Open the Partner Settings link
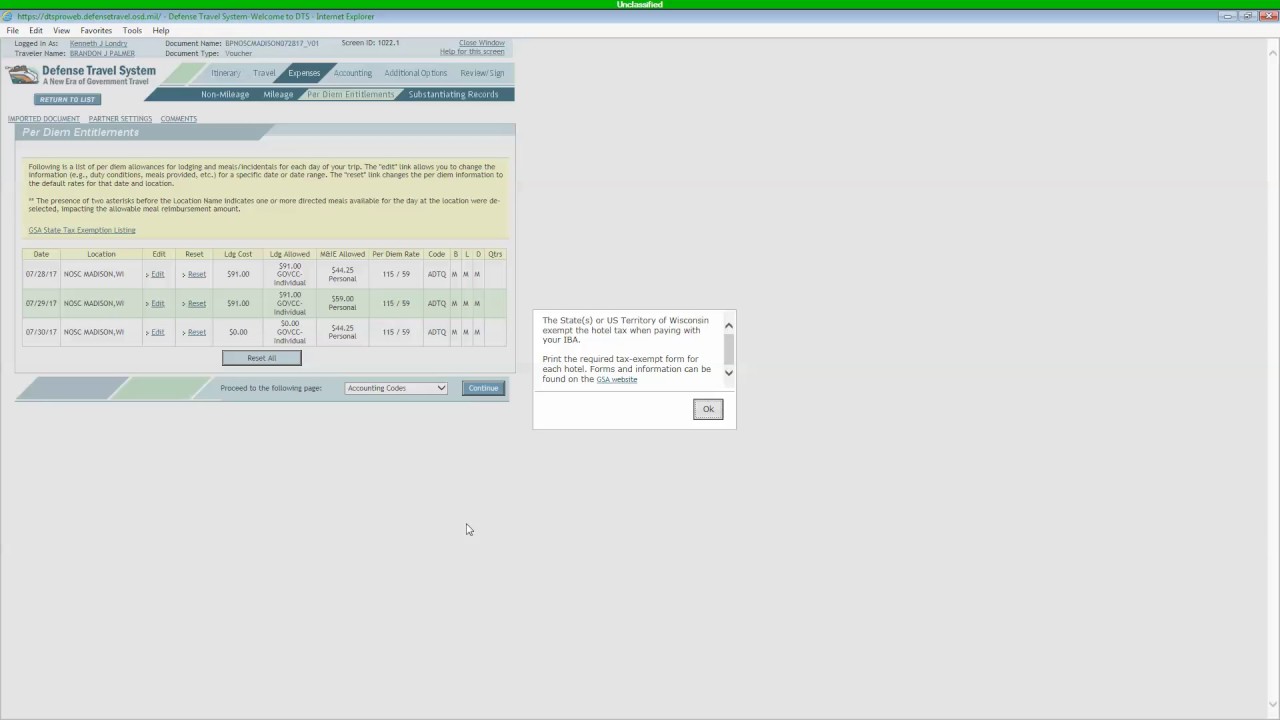 pyautogui.click(x=120, y=119)
